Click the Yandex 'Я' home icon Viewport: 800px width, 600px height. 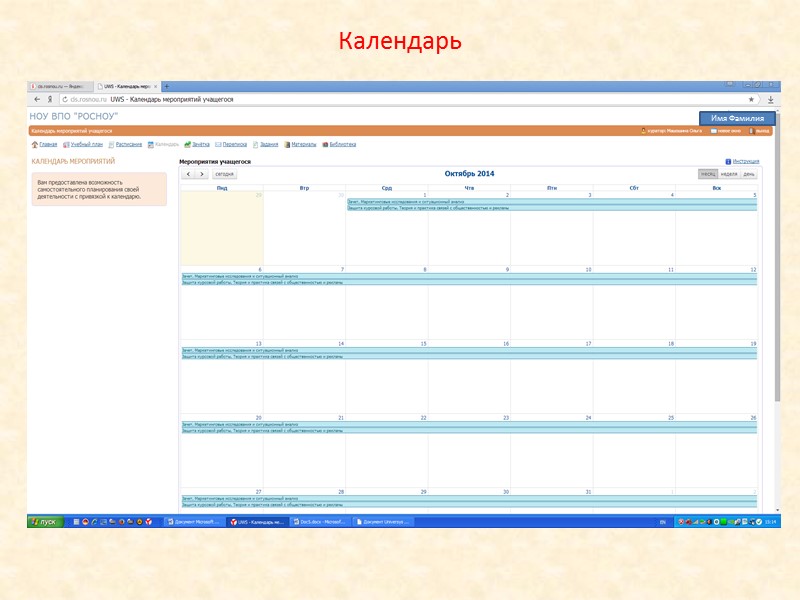pos(49,99)
